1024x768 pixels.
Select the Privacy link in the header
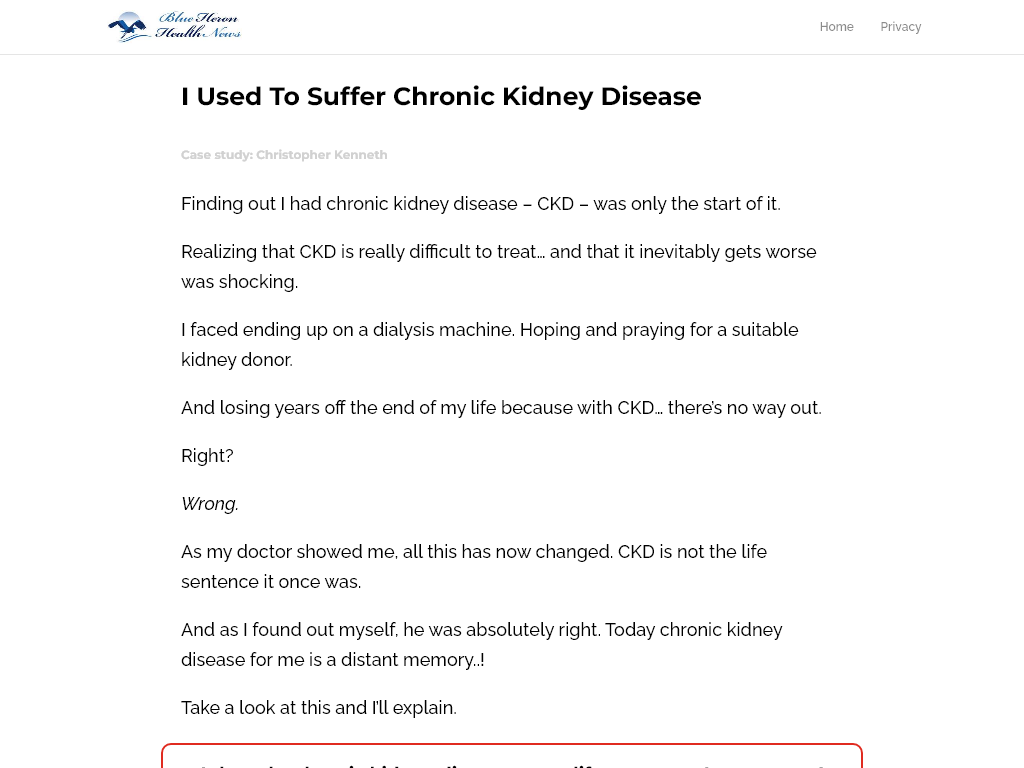pyautogui.click(x=900, y=27)
